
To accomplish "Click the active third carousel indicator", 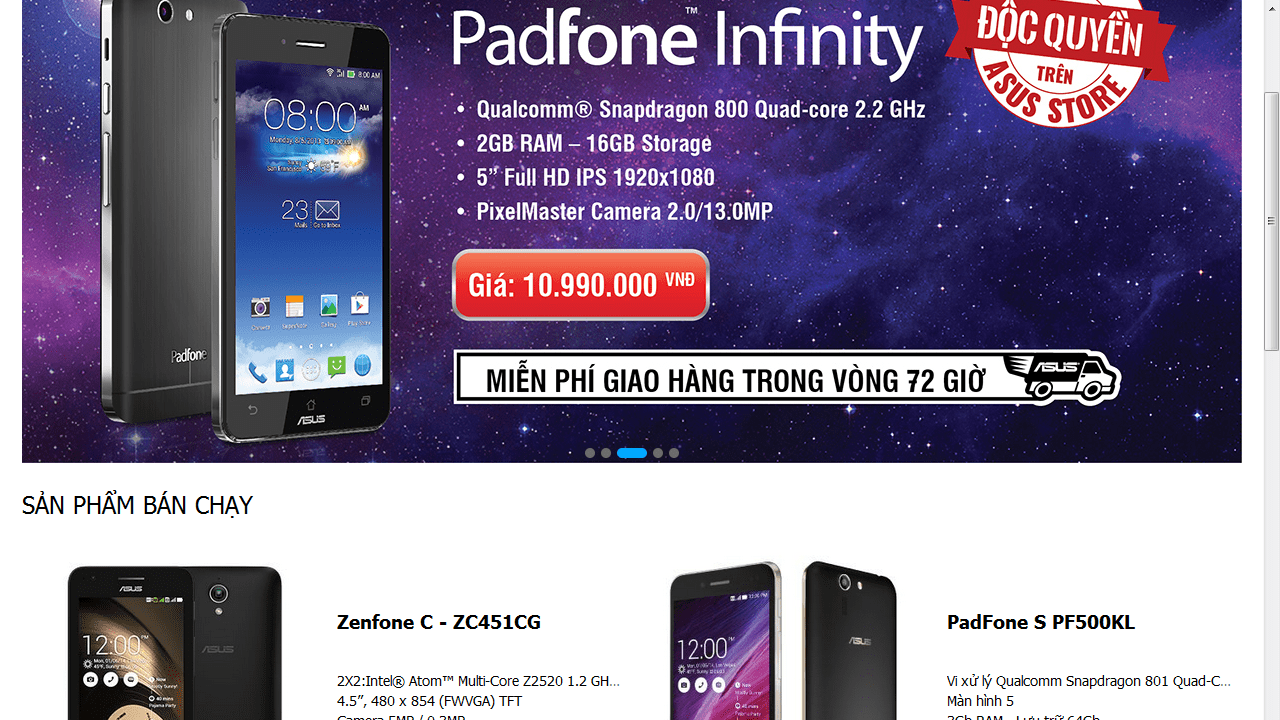I will [x=632, y=453].
